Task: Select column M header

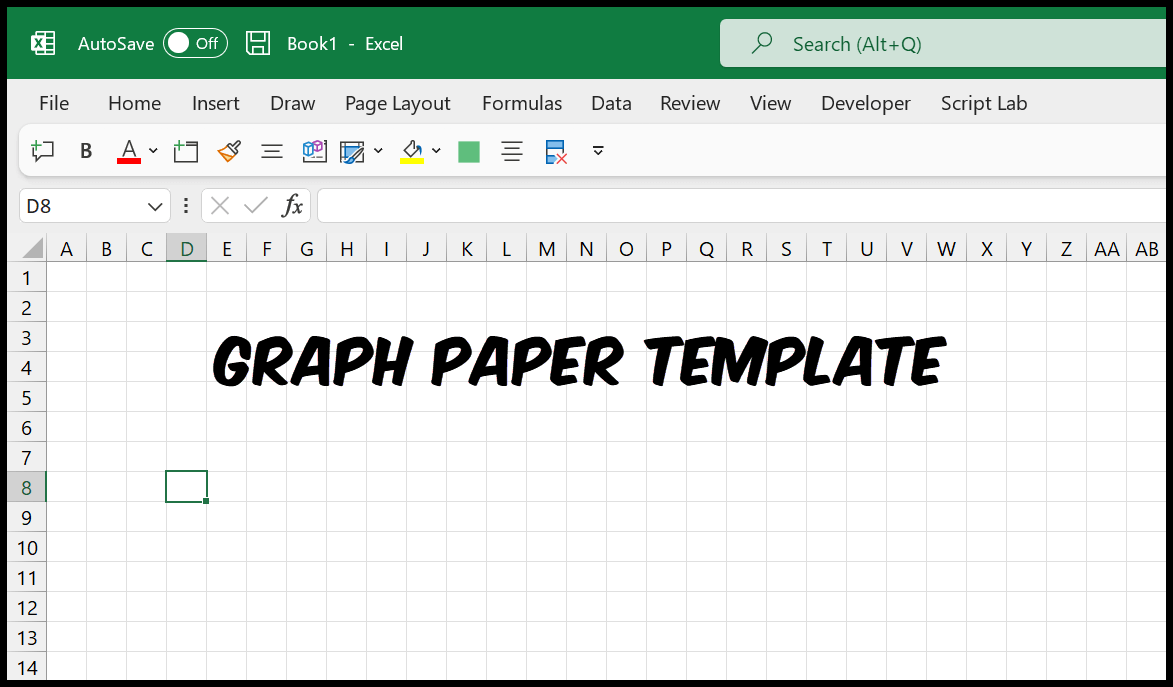Action: pos(547,248)
